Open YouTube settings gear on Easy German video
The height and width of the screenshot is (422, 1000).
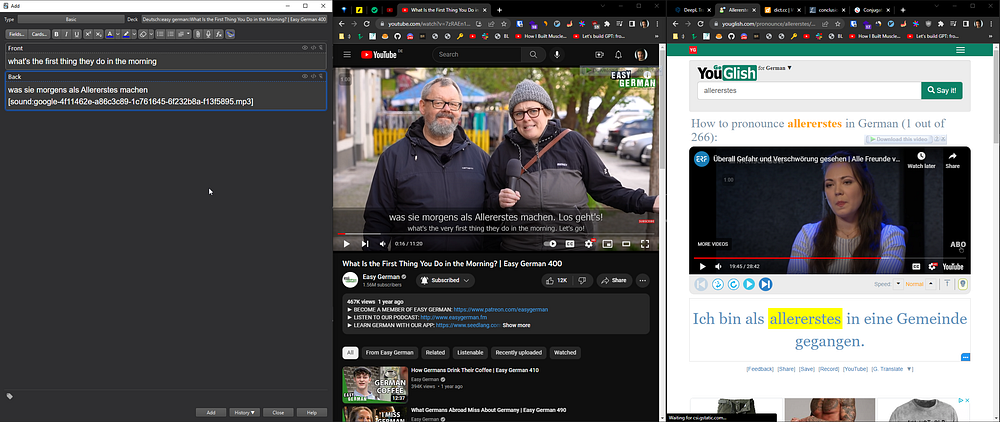tap(589, 243)
